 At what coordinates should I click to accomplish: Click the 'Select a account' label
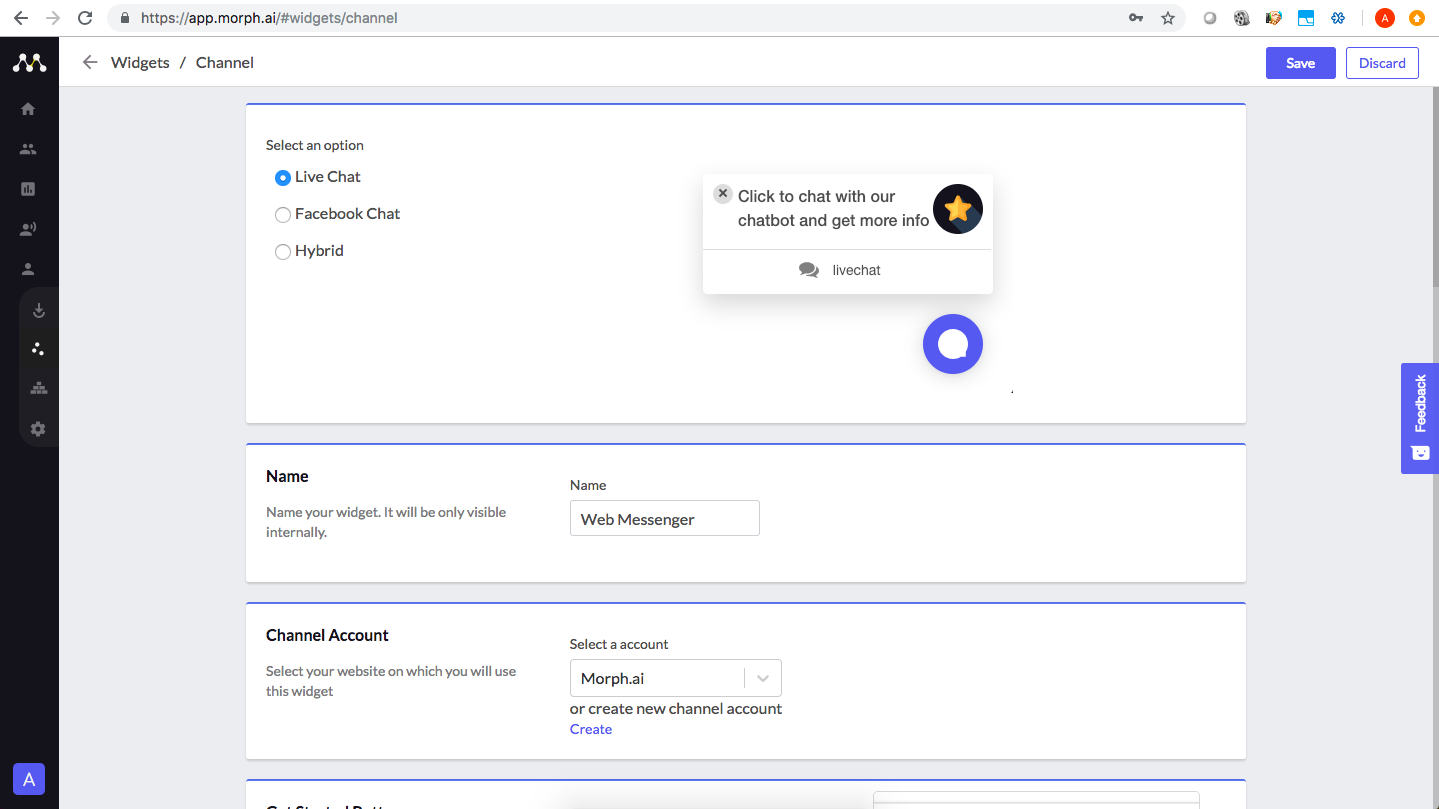click(619, 644)
